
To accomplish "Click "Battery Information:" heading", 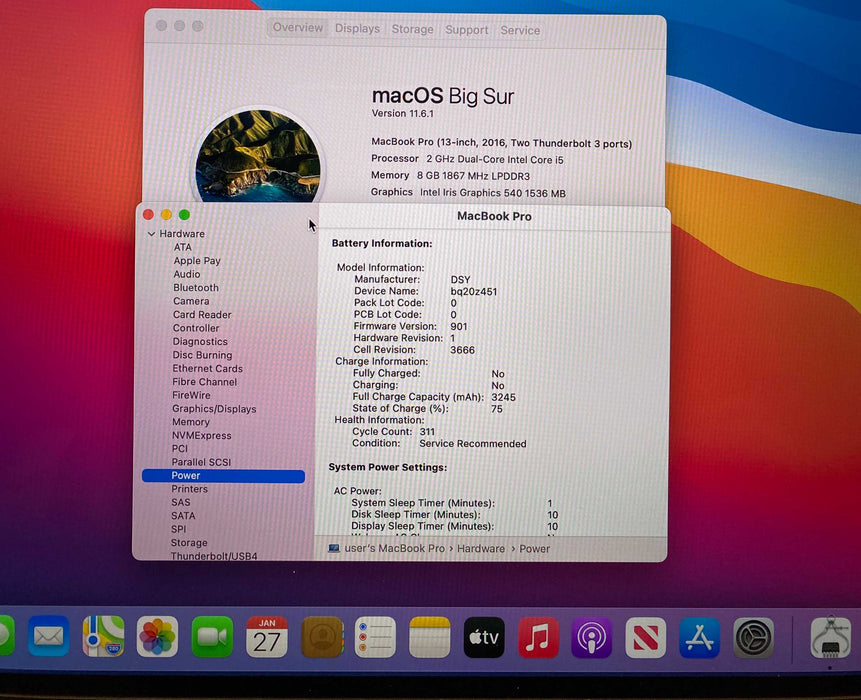I will click(x=382, y=243).
